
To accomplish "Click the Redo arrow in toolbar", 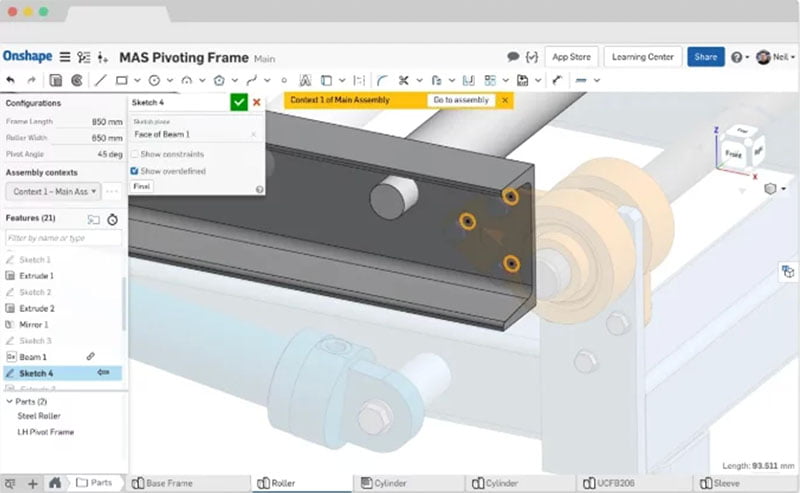I will coord(32,80).
